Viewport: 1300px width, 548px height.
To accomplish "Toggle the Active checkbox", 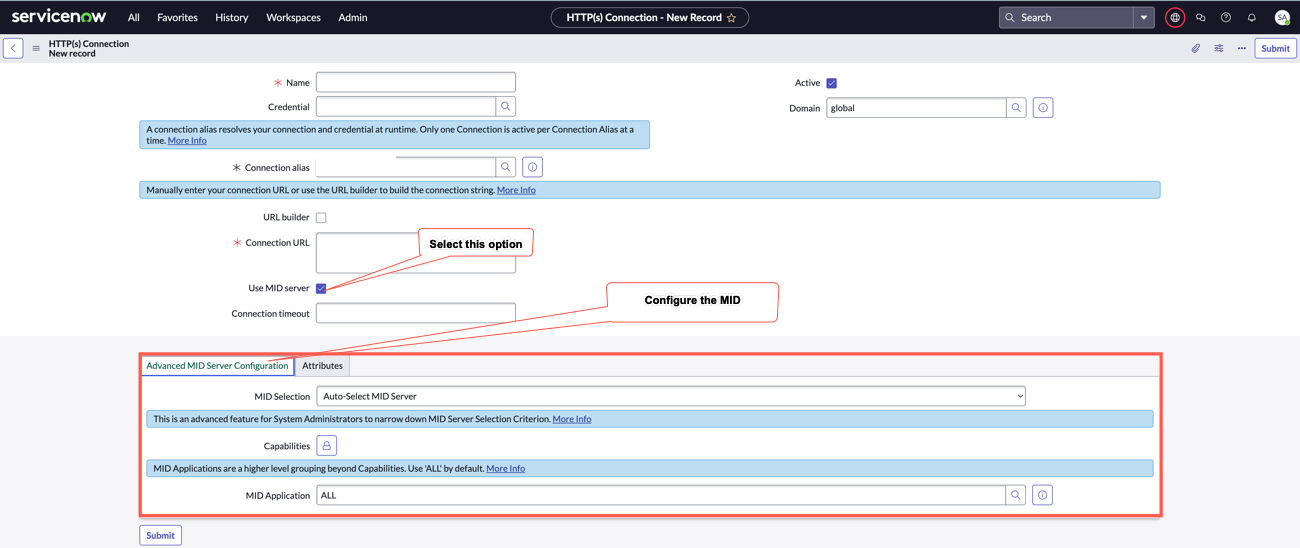I will pos(831,83).
